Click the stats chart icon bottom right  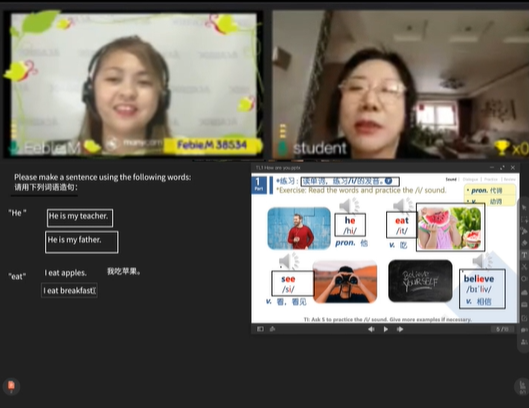tap(522, 386)
